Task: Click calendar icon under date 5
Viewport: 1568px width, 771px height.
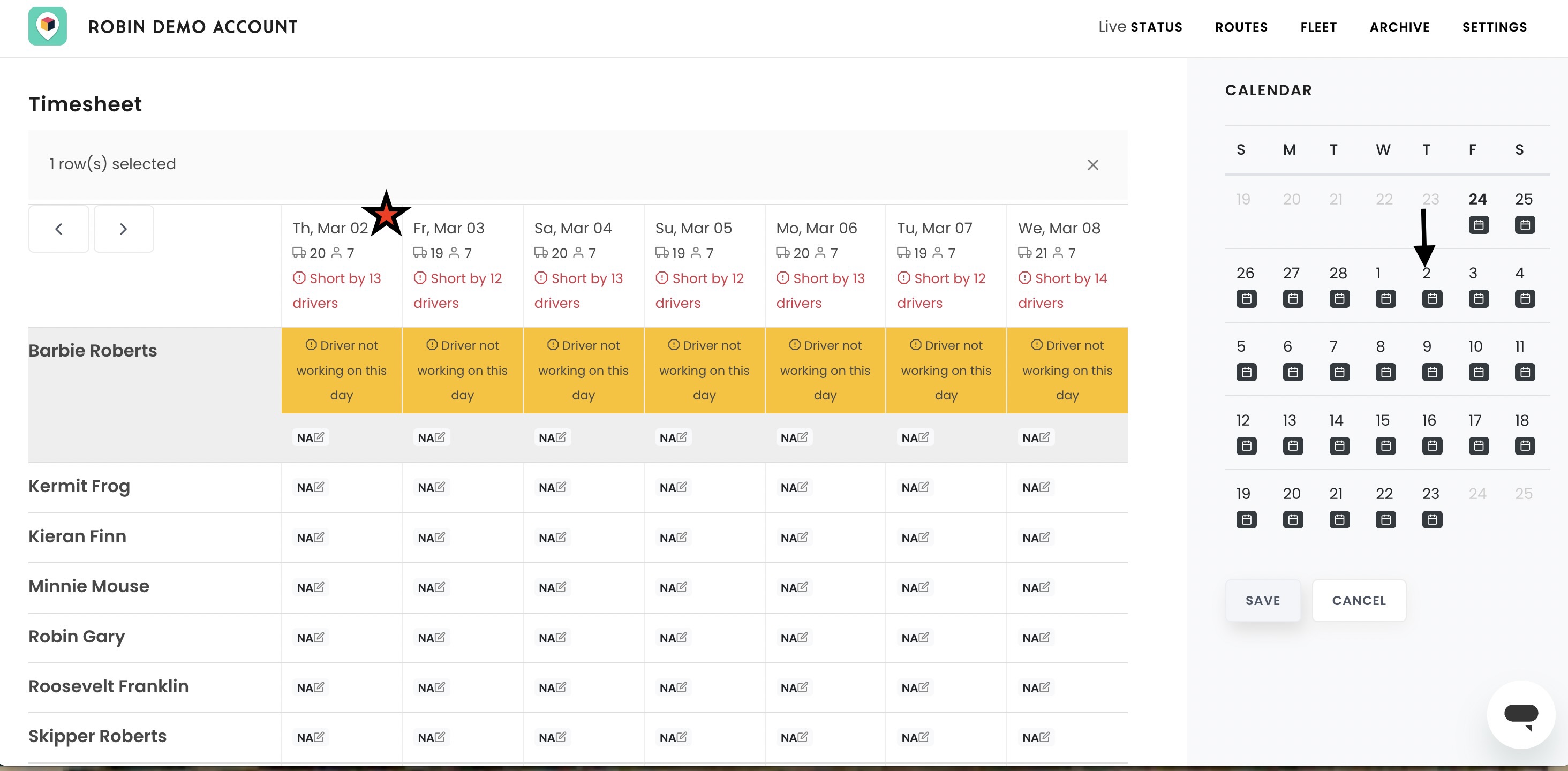Action: [1247, 373]
